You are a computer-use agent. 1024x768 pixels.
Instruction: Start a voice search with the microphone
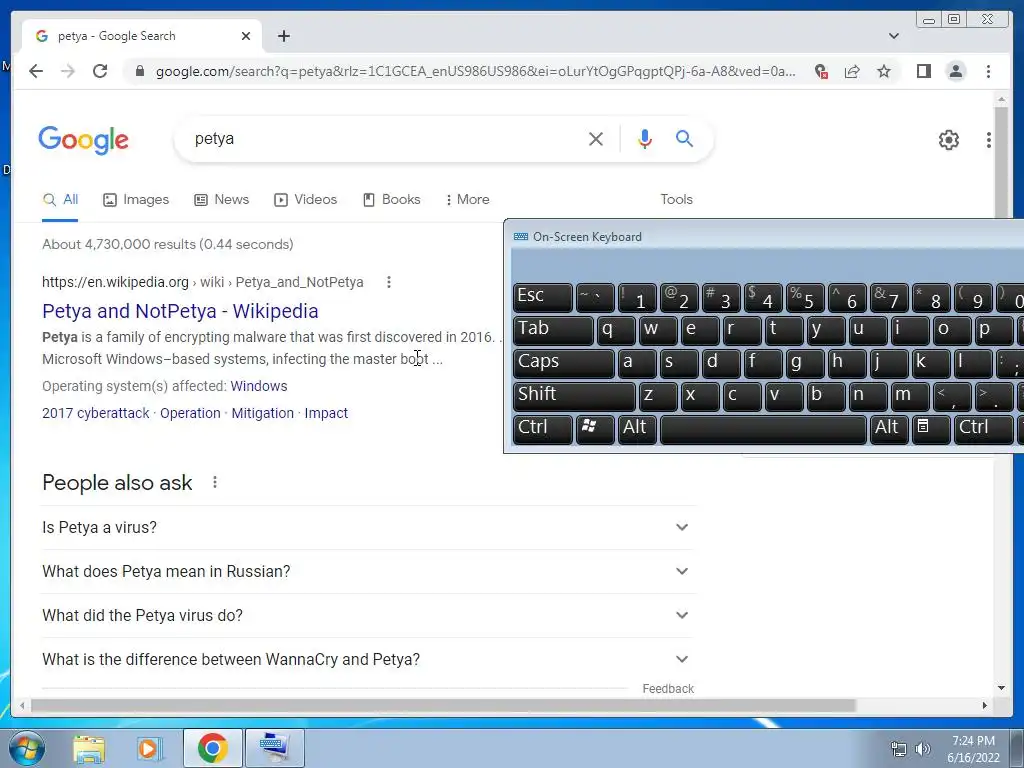[645, 138]
